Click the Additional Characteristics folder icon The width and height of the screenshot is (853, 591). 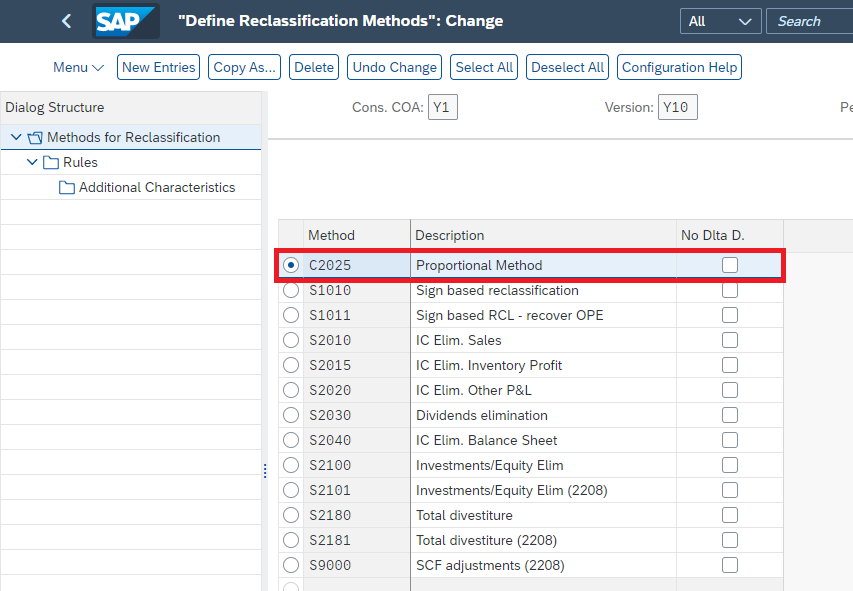(67, 187)
